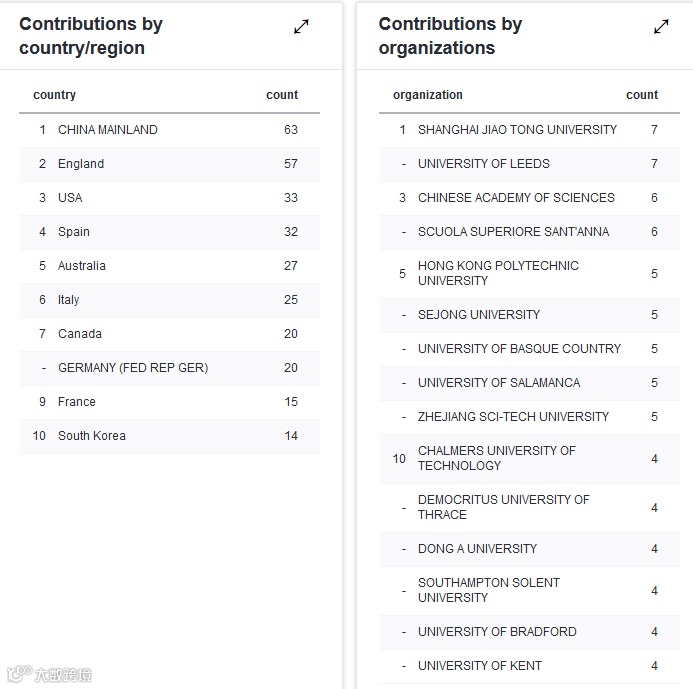693x689 pixels.
Task: Click CHINESE ACADEMY OF SCIENCES entry
Action: [x=516, y=198]
